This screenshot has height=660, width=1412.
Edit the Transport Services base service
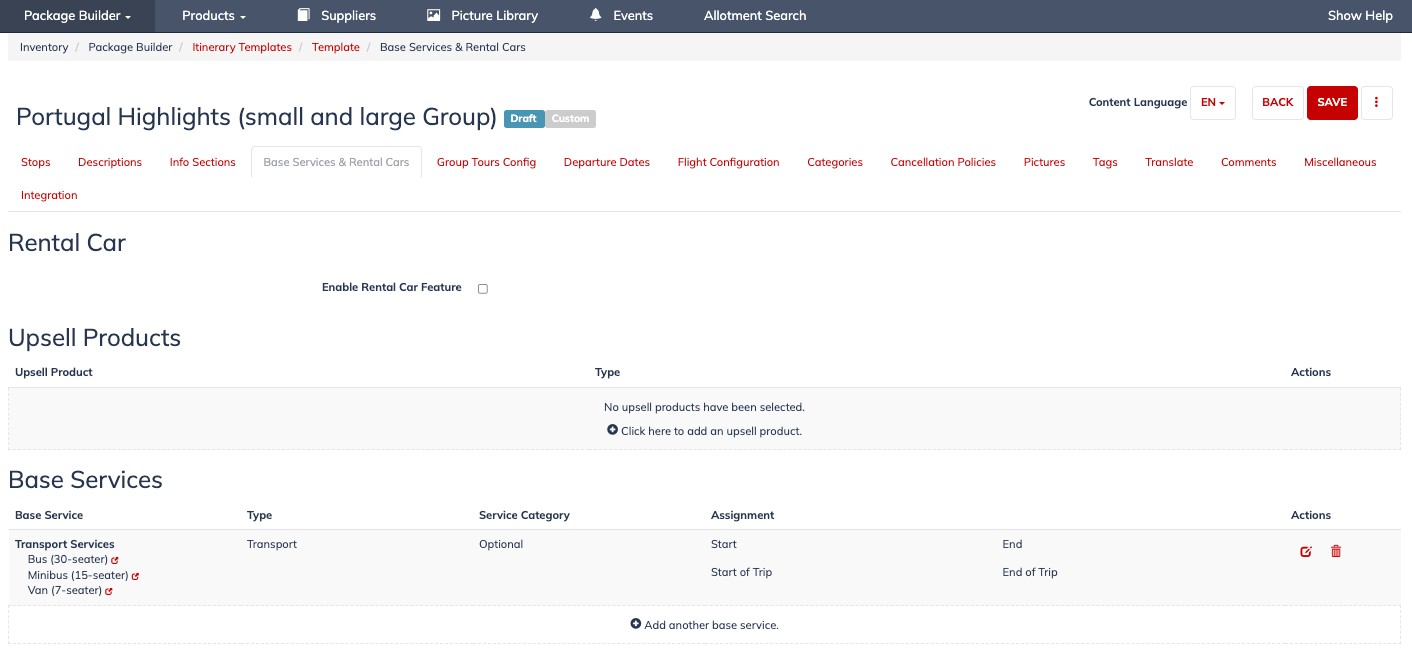(x=1305, y=551)
